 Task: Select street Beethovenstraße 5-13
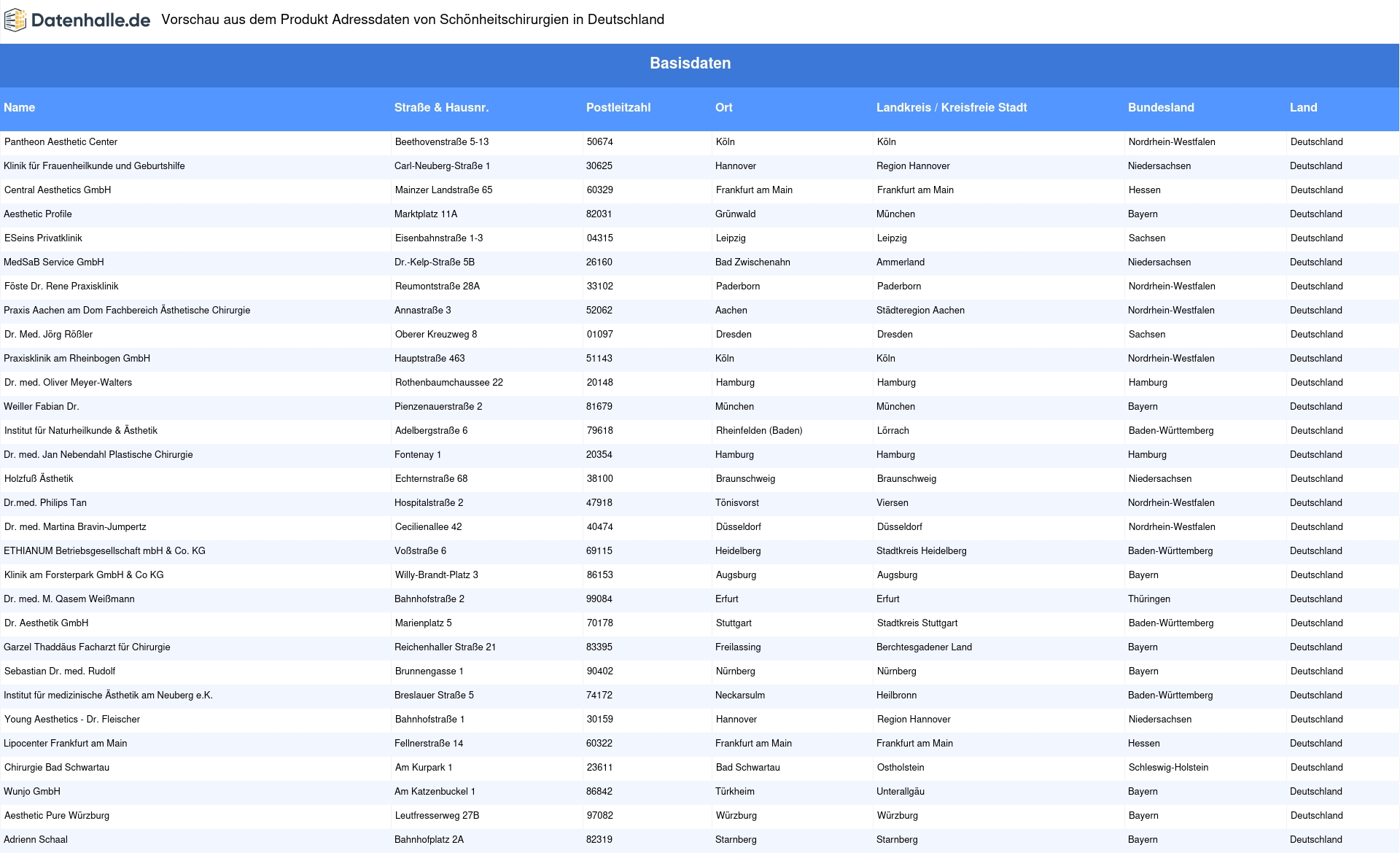click(x=442, y=141)
